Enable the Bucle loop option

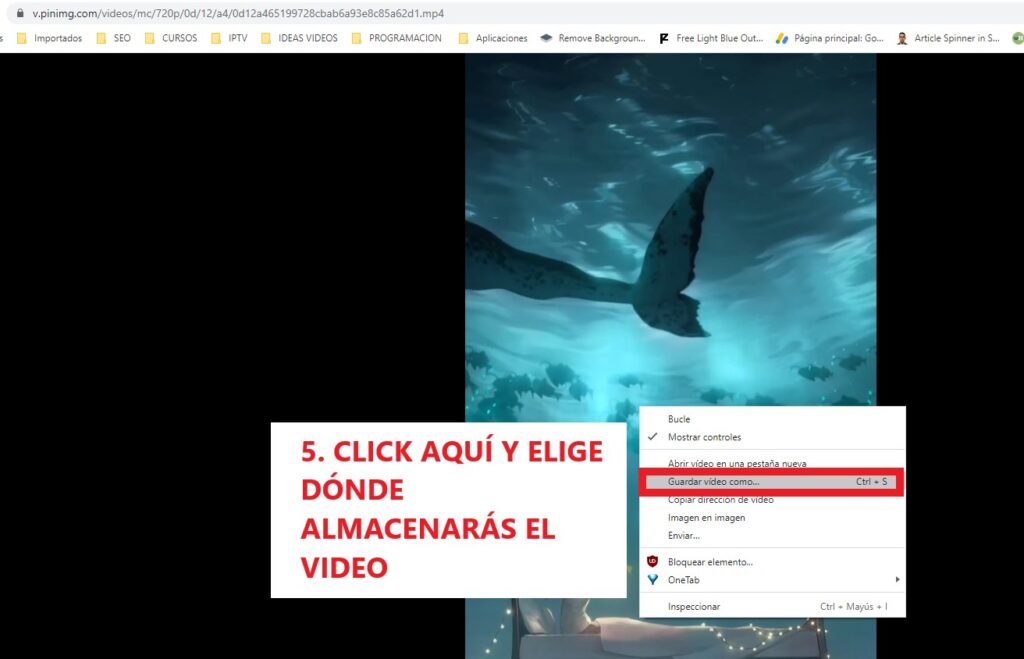679,419
